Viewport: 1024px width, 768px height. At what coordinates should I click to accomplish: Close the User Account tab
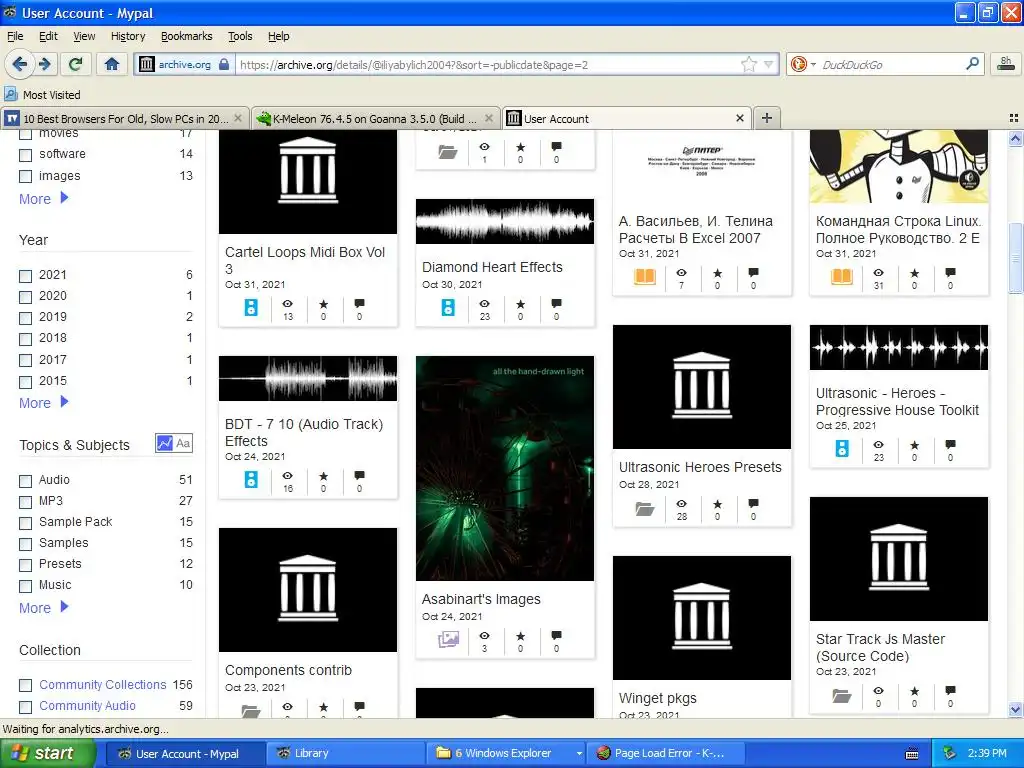(x=740, y=118)
